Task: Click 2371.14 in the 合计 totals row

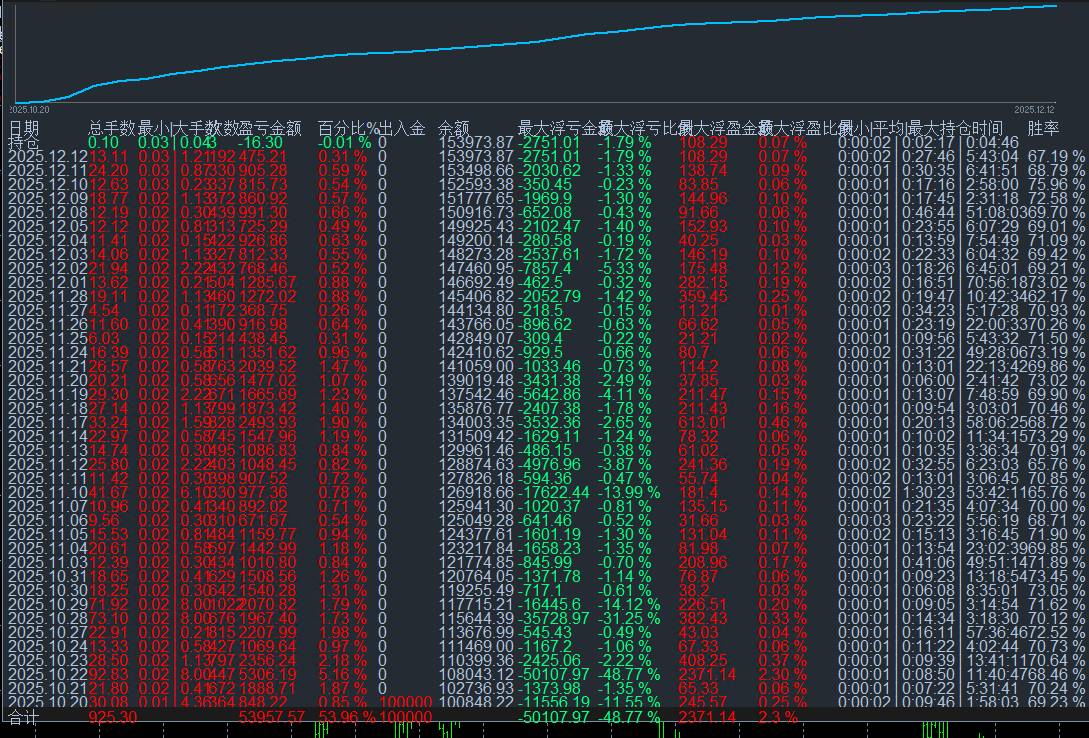Action: point(706,717)
